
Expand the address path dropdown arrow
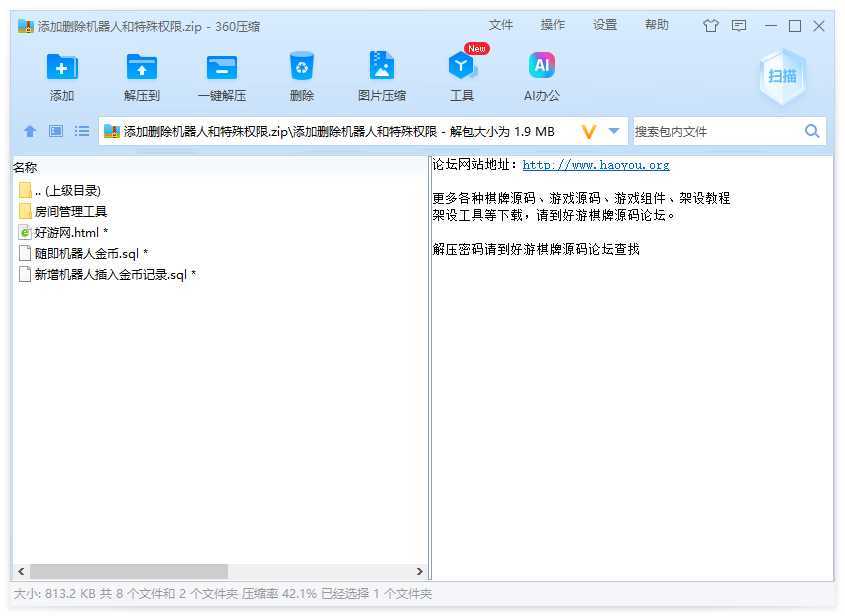pos(614,131)
